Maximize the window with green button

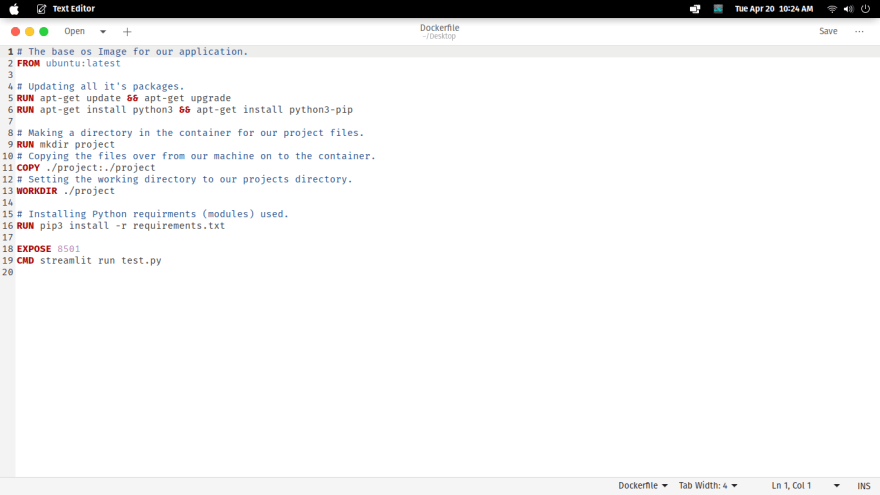(x=44, y=32)
